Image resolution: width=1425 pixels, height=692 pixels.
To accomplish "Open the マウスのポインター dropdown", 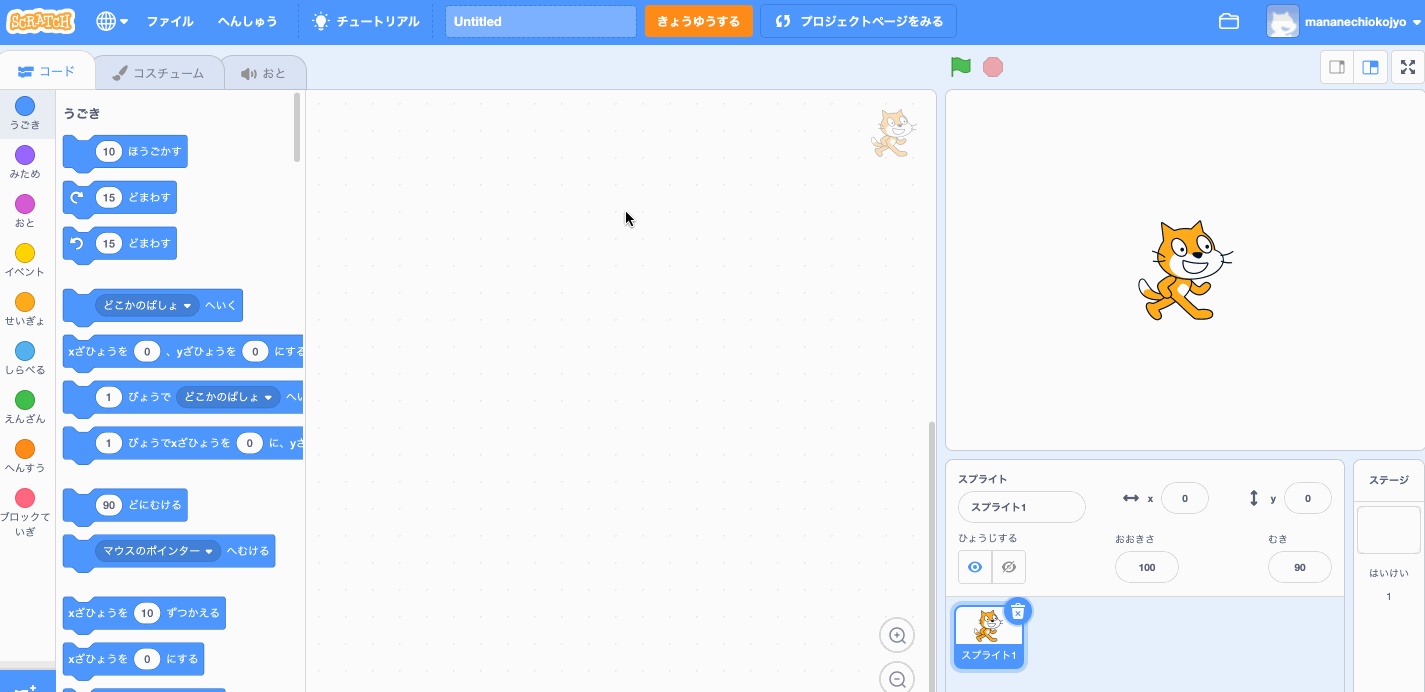I will click(x=209, y=551).
